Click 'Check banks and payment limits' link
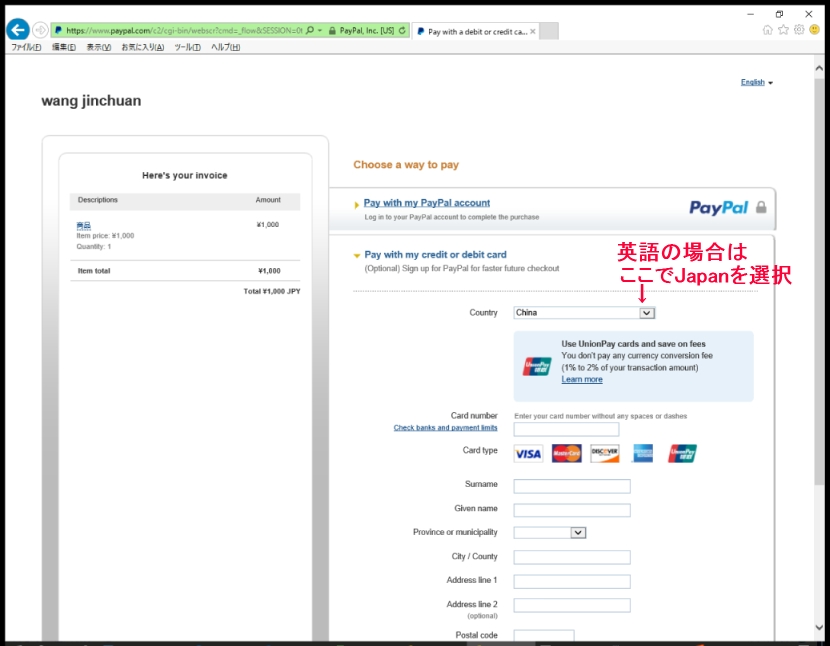The width and height of the screenshot is (830, 646). pyautogui.click(x=445, y=427)
